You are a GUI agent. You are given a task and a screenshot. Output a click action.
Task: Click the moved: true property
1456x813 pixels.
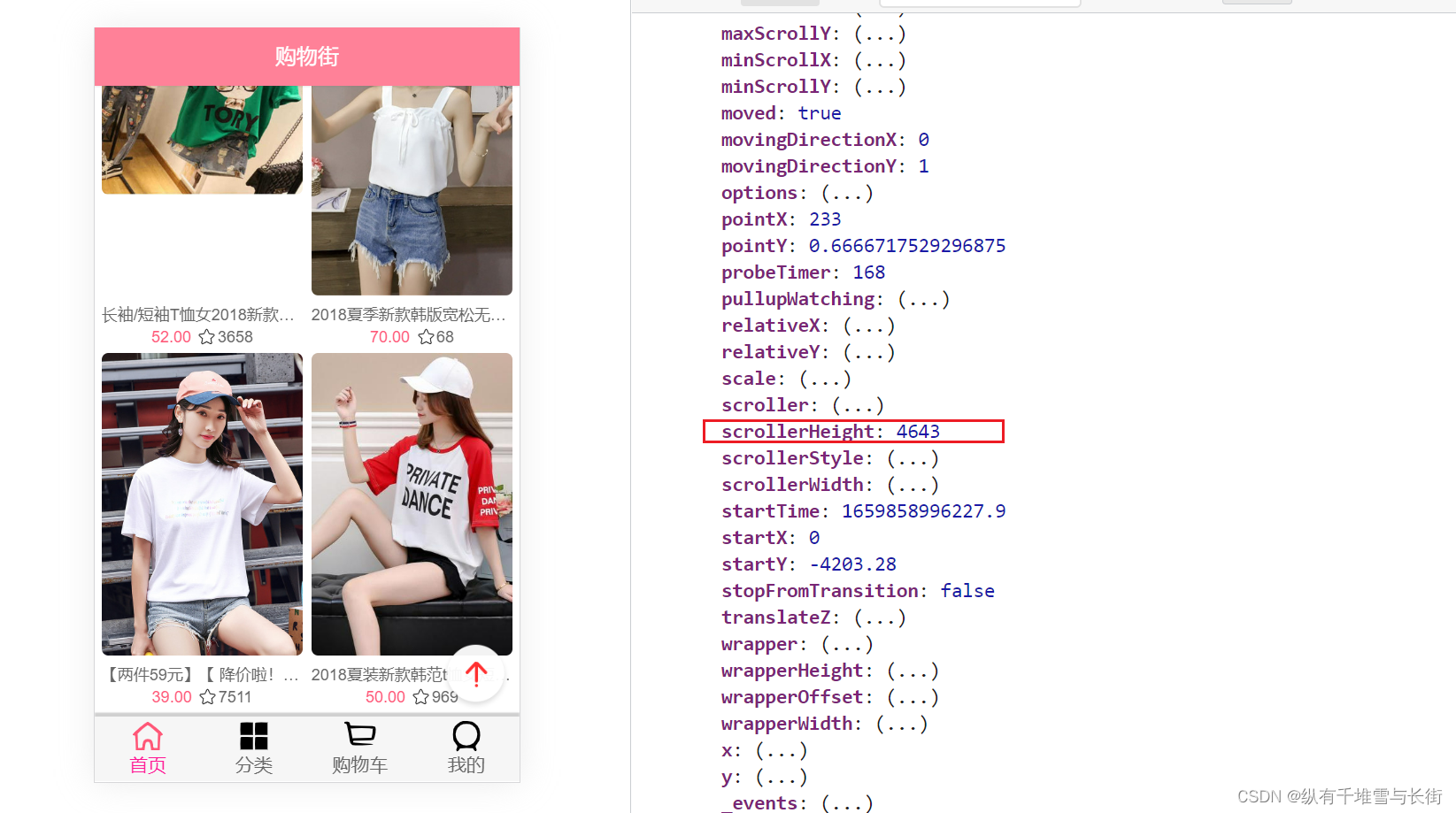781,113
